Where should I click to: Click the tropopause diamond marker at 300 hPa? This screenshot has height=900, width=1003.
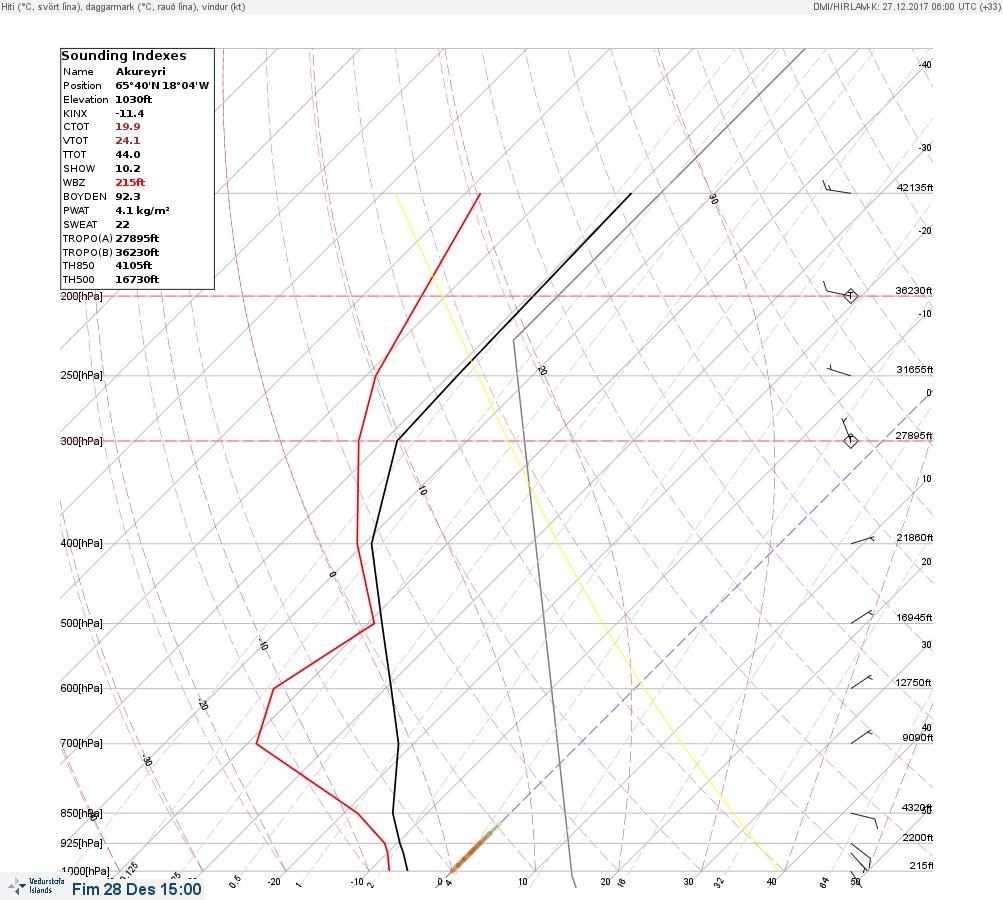[850, 441]
